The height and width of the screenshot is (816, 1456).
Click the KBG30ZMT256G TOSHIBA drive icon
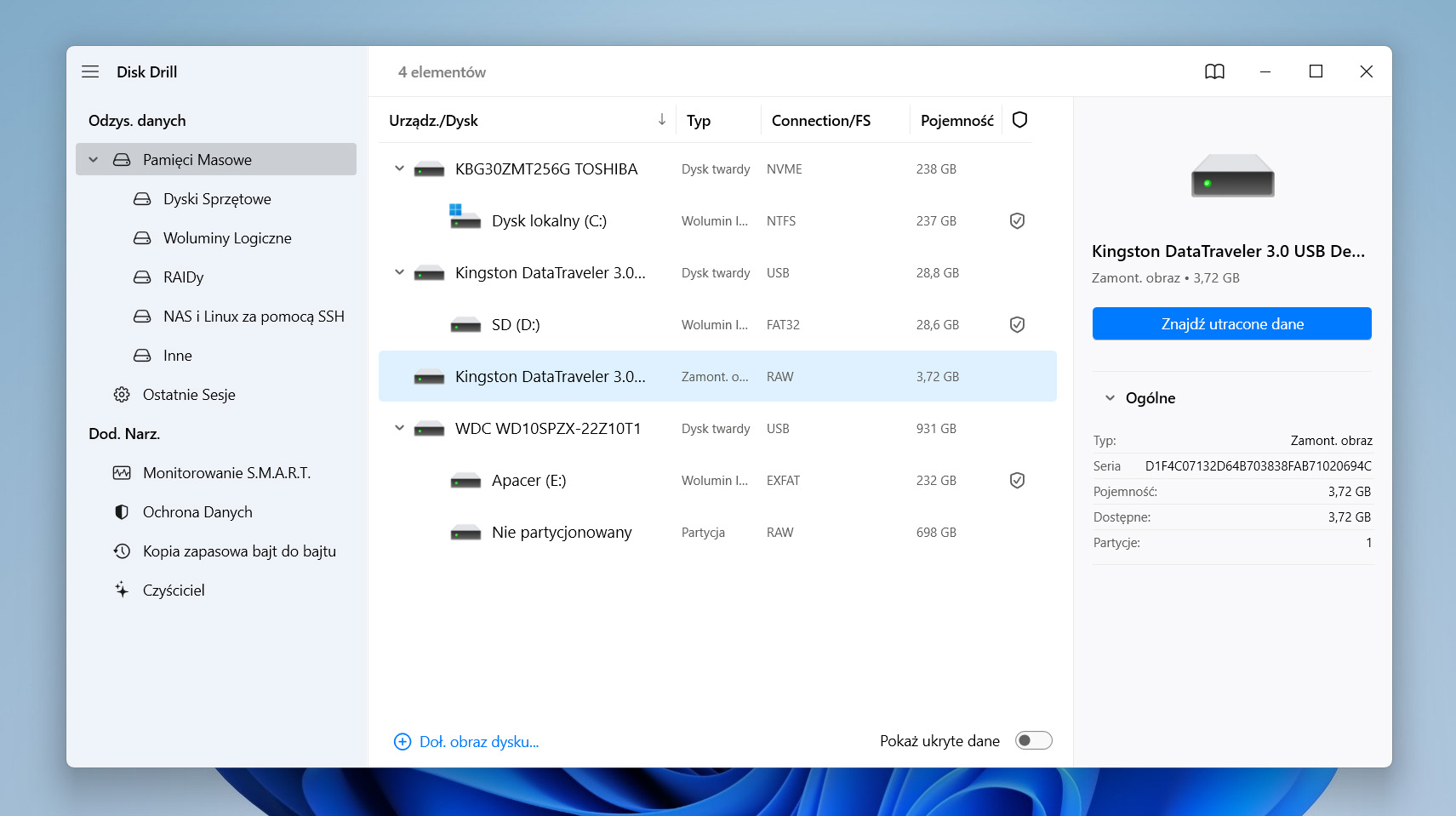(429, 169)
